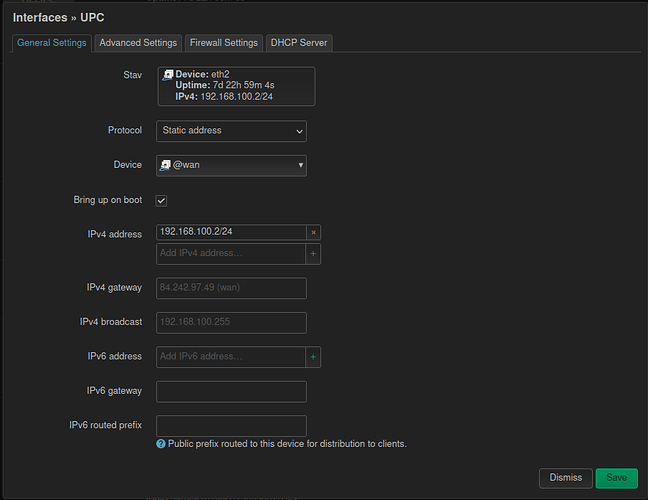Viewport: 648px width, 500px height.
Task: Focus the Add IPv4 address field
Action: [x=231, y=254]
